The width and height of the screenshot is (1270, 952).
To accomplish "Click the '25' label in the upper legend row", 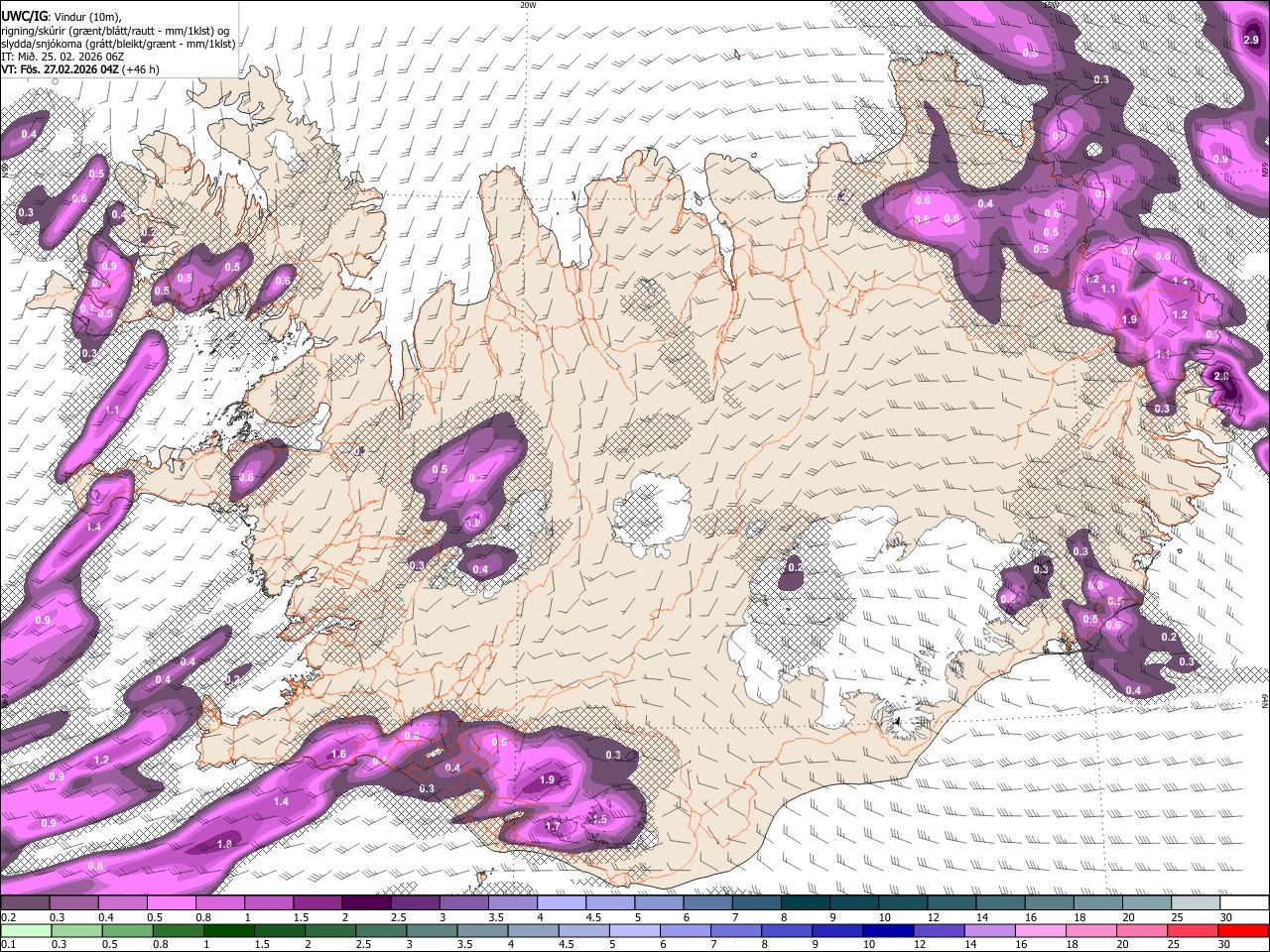I will (1177, 917).
